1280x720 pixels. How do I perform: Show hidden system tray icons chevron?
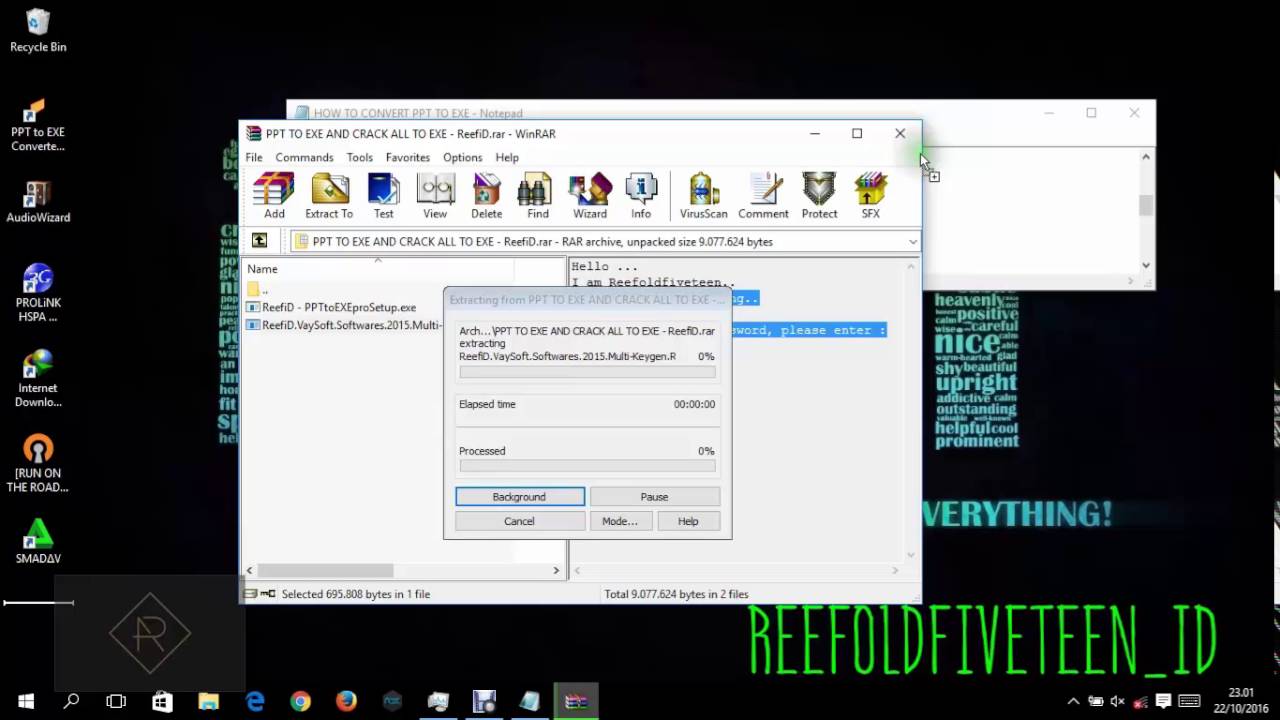point(1073,701)
